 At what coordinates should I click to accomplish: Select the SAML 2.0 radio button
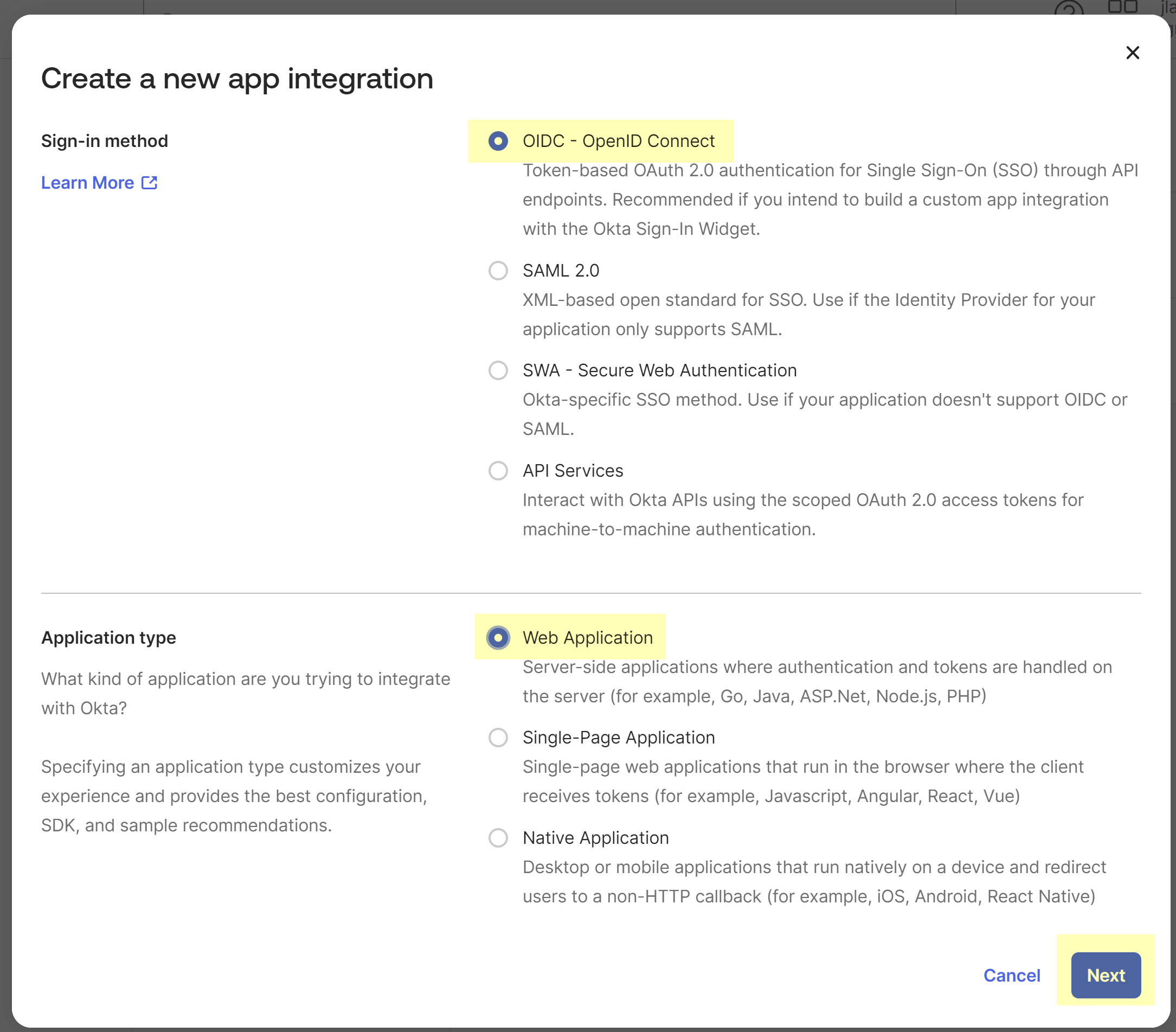point(498,271)
